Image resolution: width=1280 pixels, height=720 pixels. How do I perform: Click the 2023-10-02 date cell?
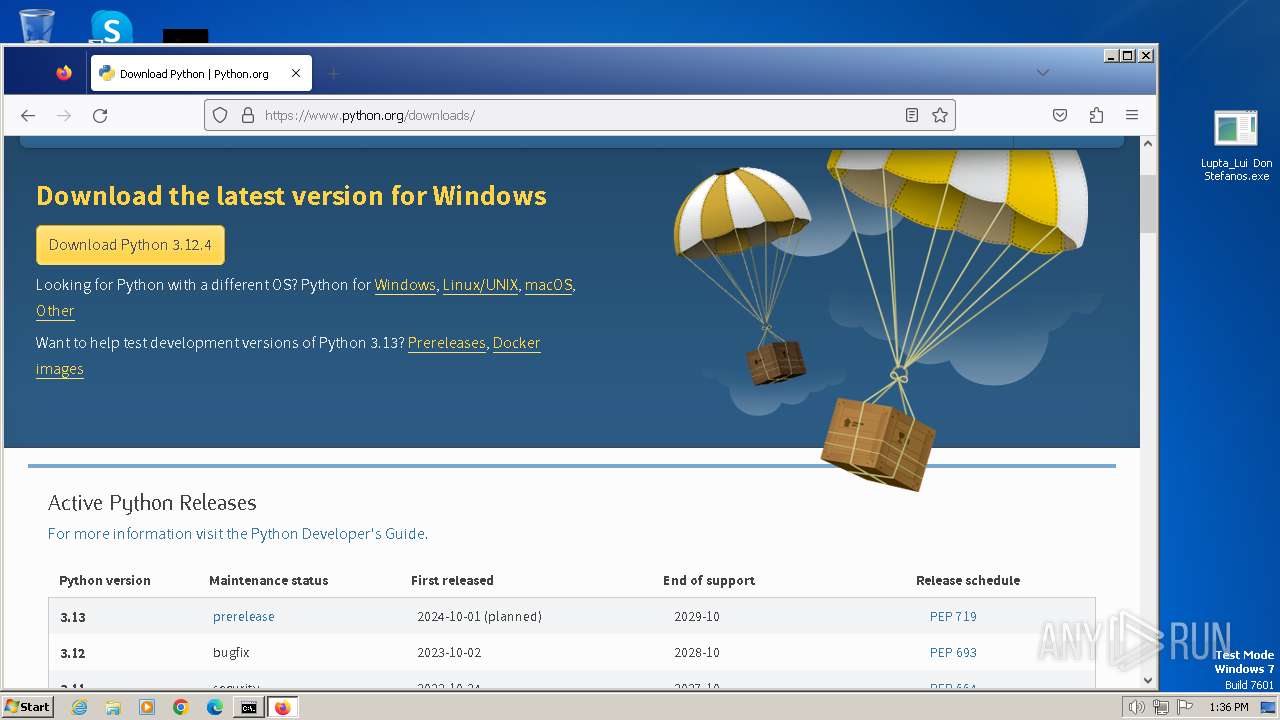pyautogui.click(x=449, y=653)
